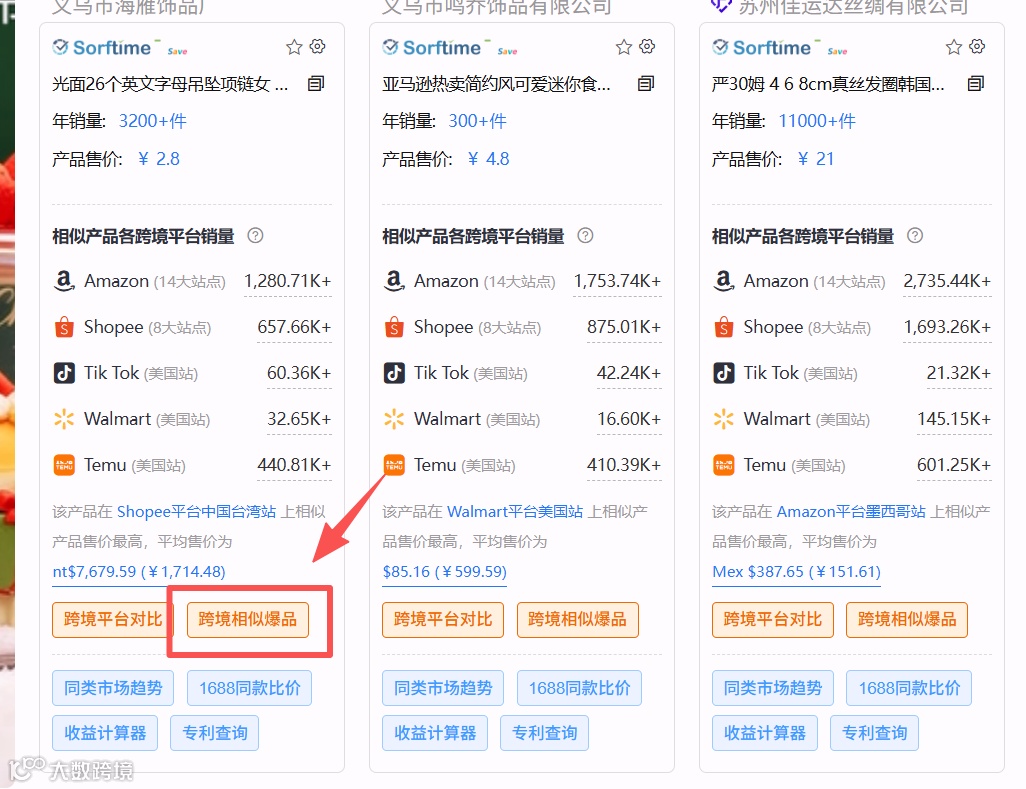Image resolution: width=1026 pixels, height=789 pixels.
Task: Open 跨境相似爆品 for the necklace product
Action: pos(247,620)
